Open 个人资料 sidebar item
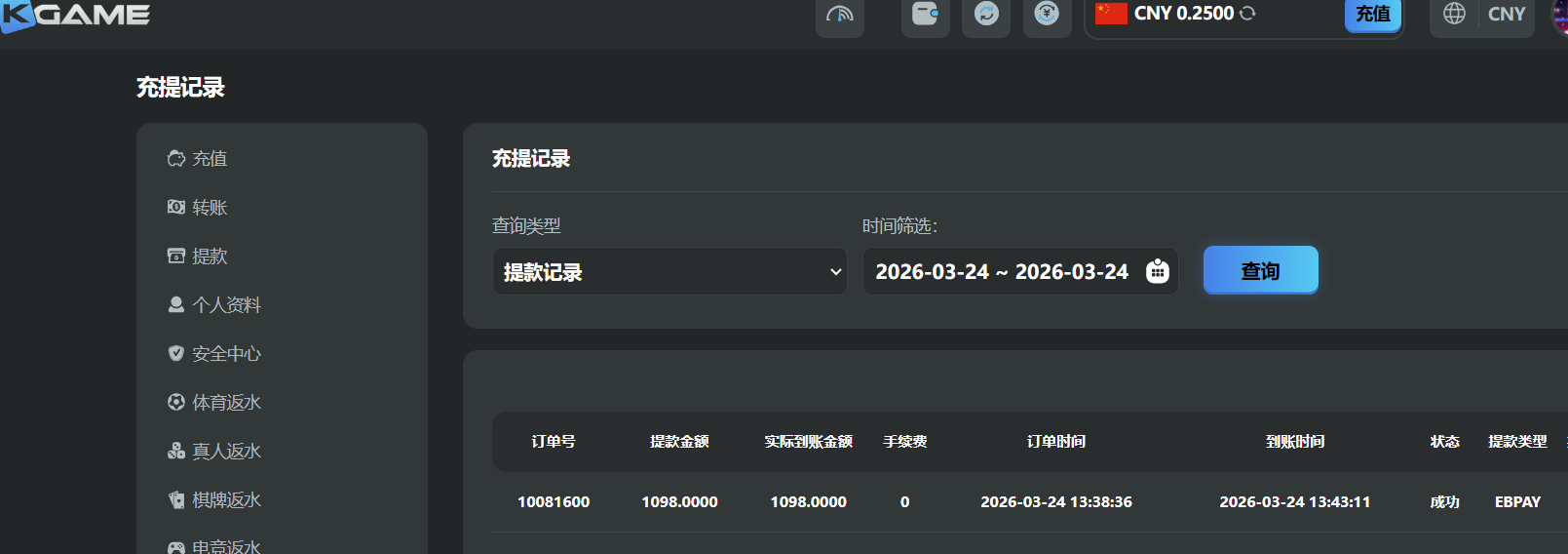This screenshot has width=1568, height=554. (225, 304)
